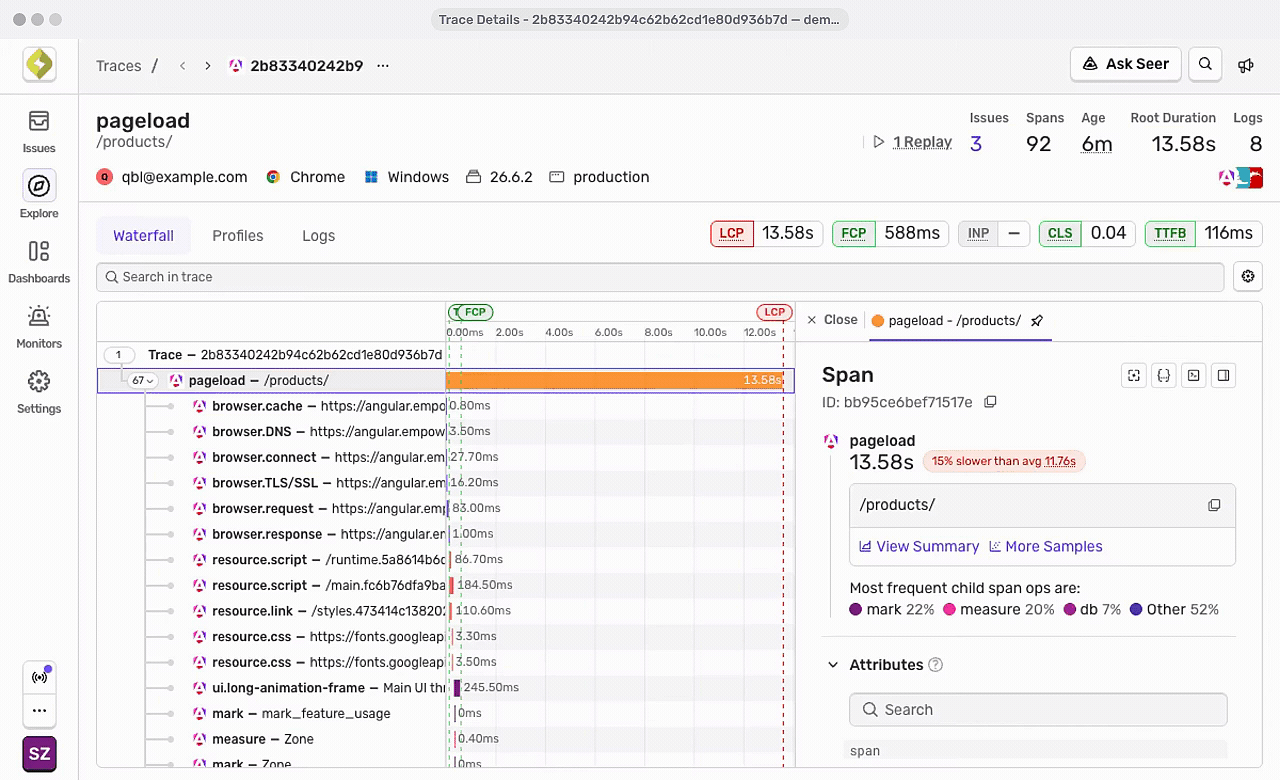This screenshot has width=1280, height=780.
Task: Click the red LCP marker on the timeline
Action: click(x=774, y=312)
